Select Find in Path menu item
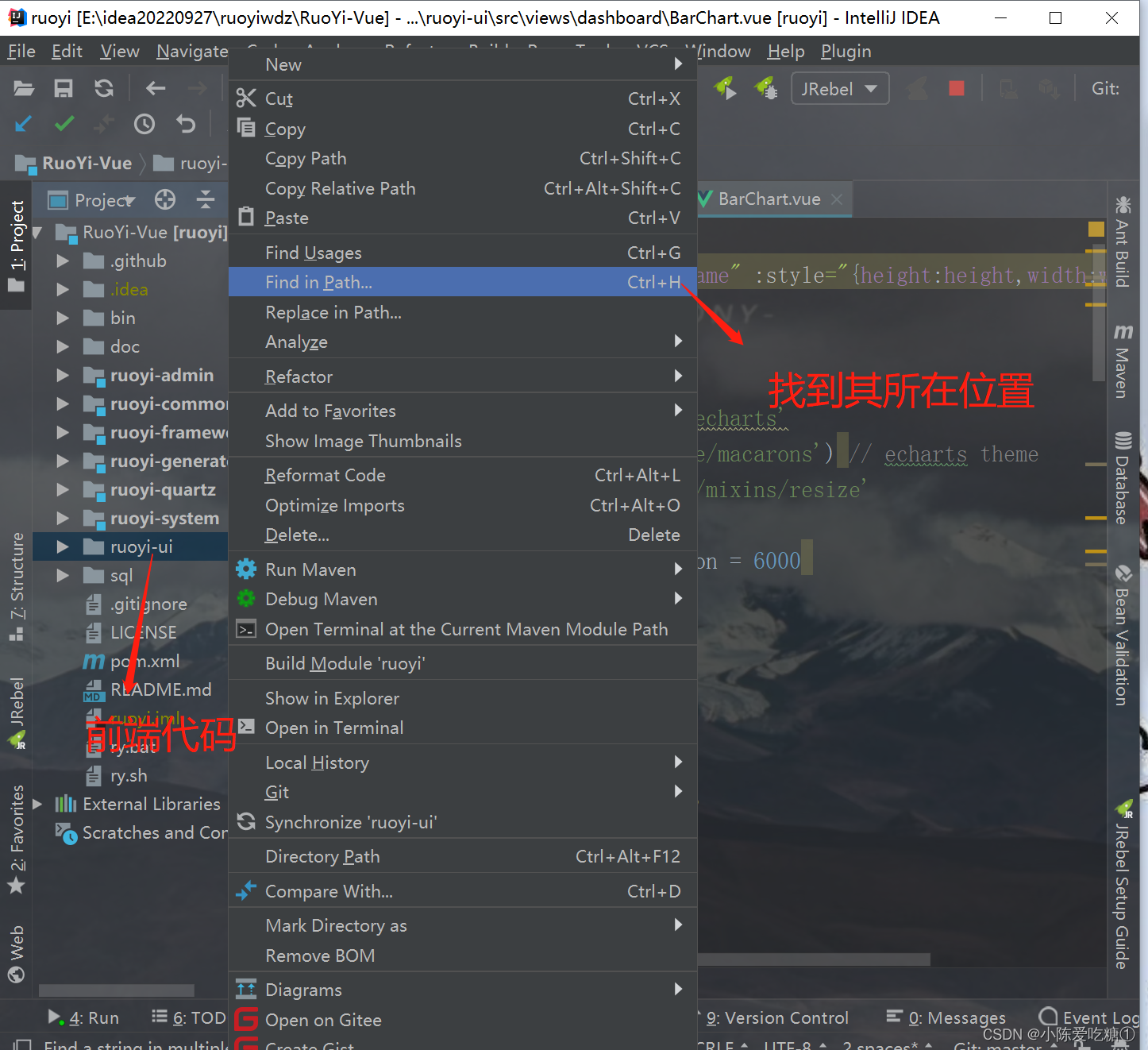1148x1050 pixels. tap(463, 282)
